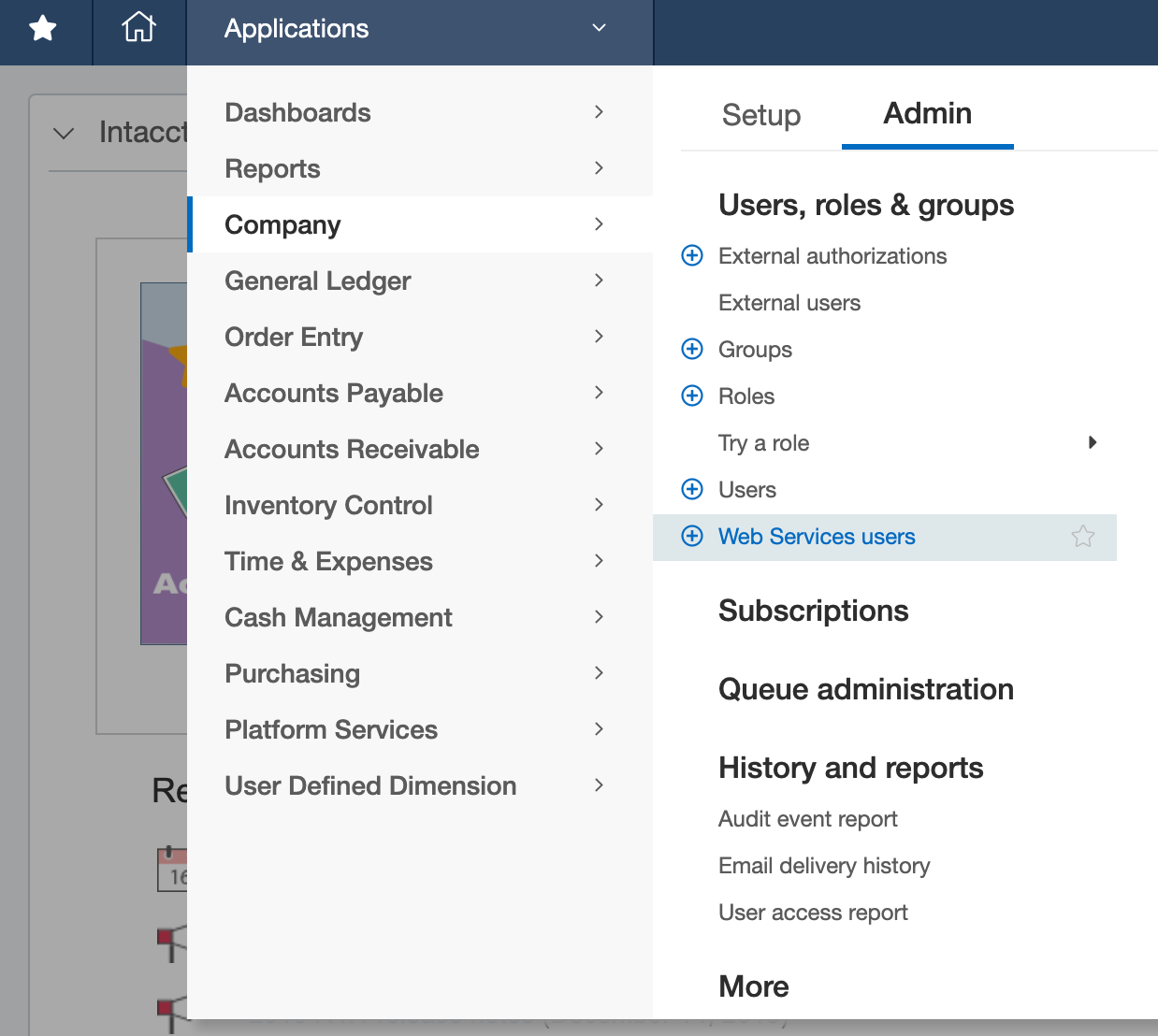
Task: Add a new group with plus icon
Action: [x=692, y=349]
